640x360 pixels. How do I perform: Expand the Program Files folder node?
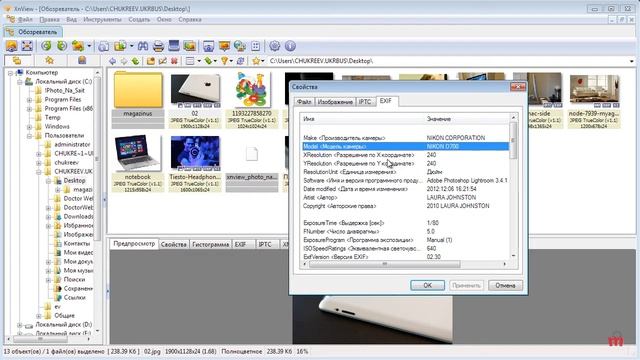[x=29, y=100]
